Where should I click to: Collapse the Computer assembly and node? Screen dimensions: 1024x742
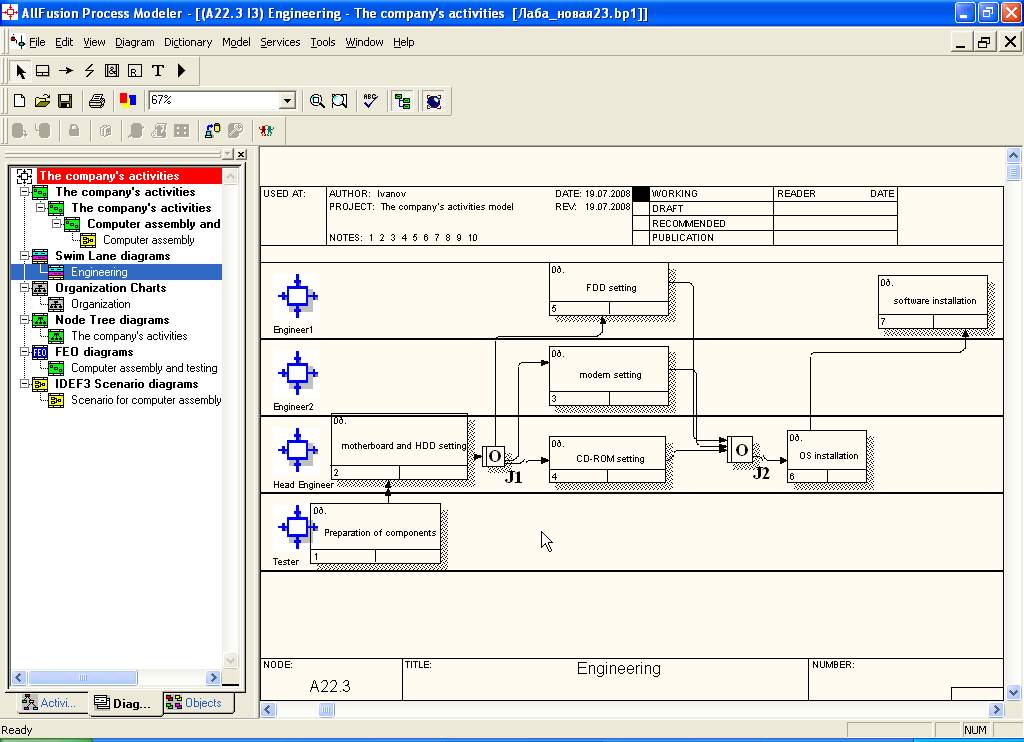tap(56, 224)
